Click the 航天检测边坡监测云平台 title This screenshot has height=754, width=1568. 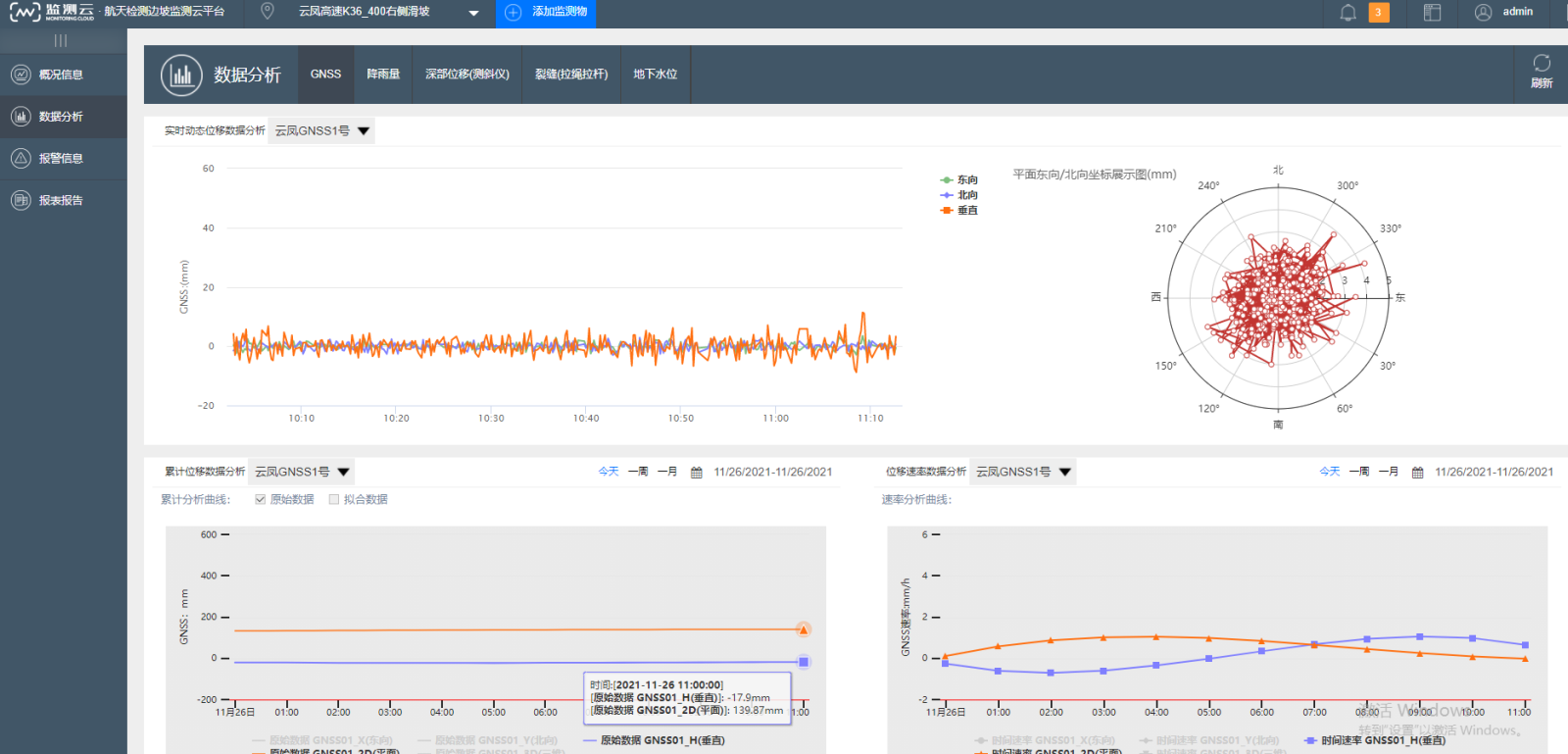pos(164,12)
